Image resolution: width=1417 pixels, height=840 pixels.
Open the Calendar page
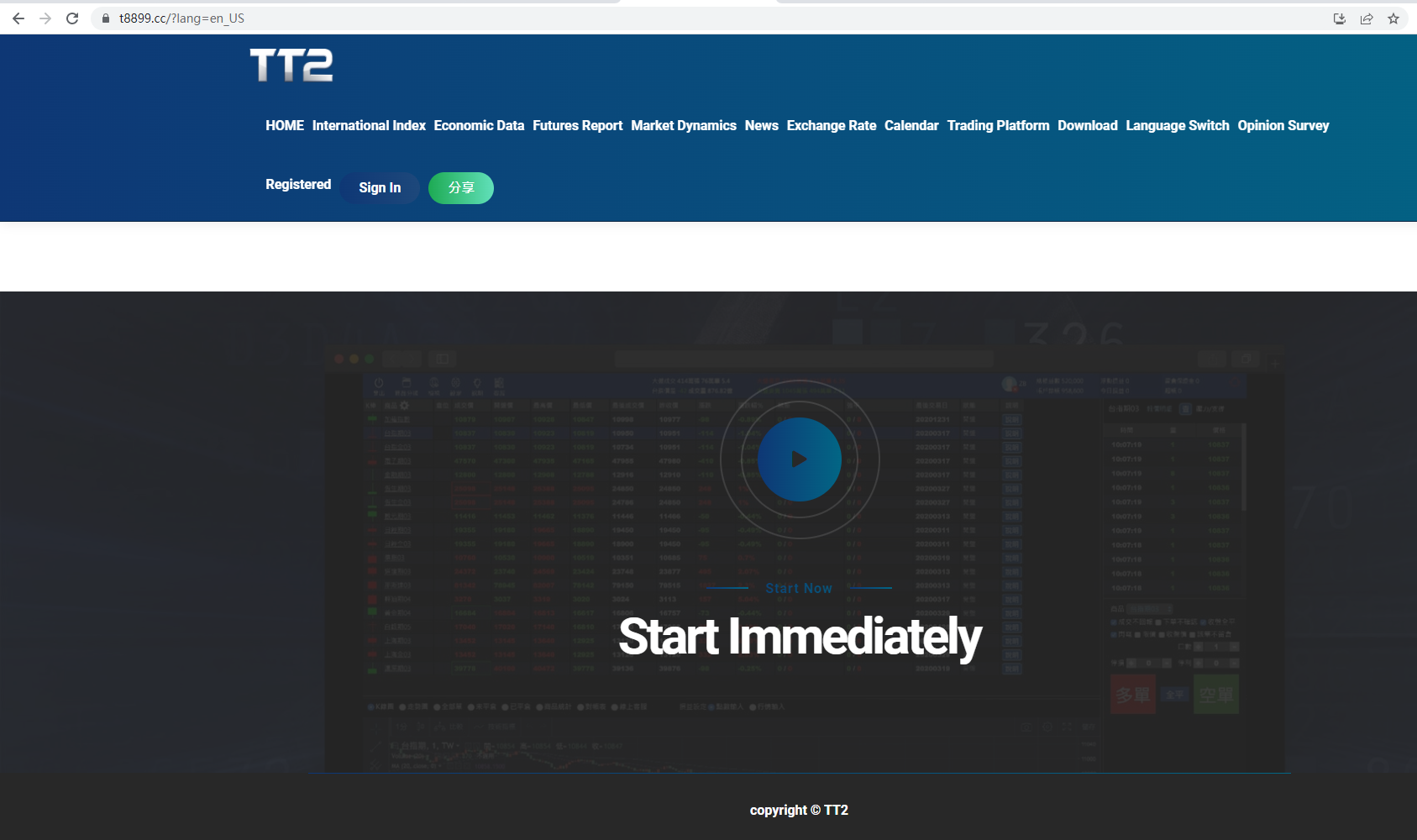911,125
